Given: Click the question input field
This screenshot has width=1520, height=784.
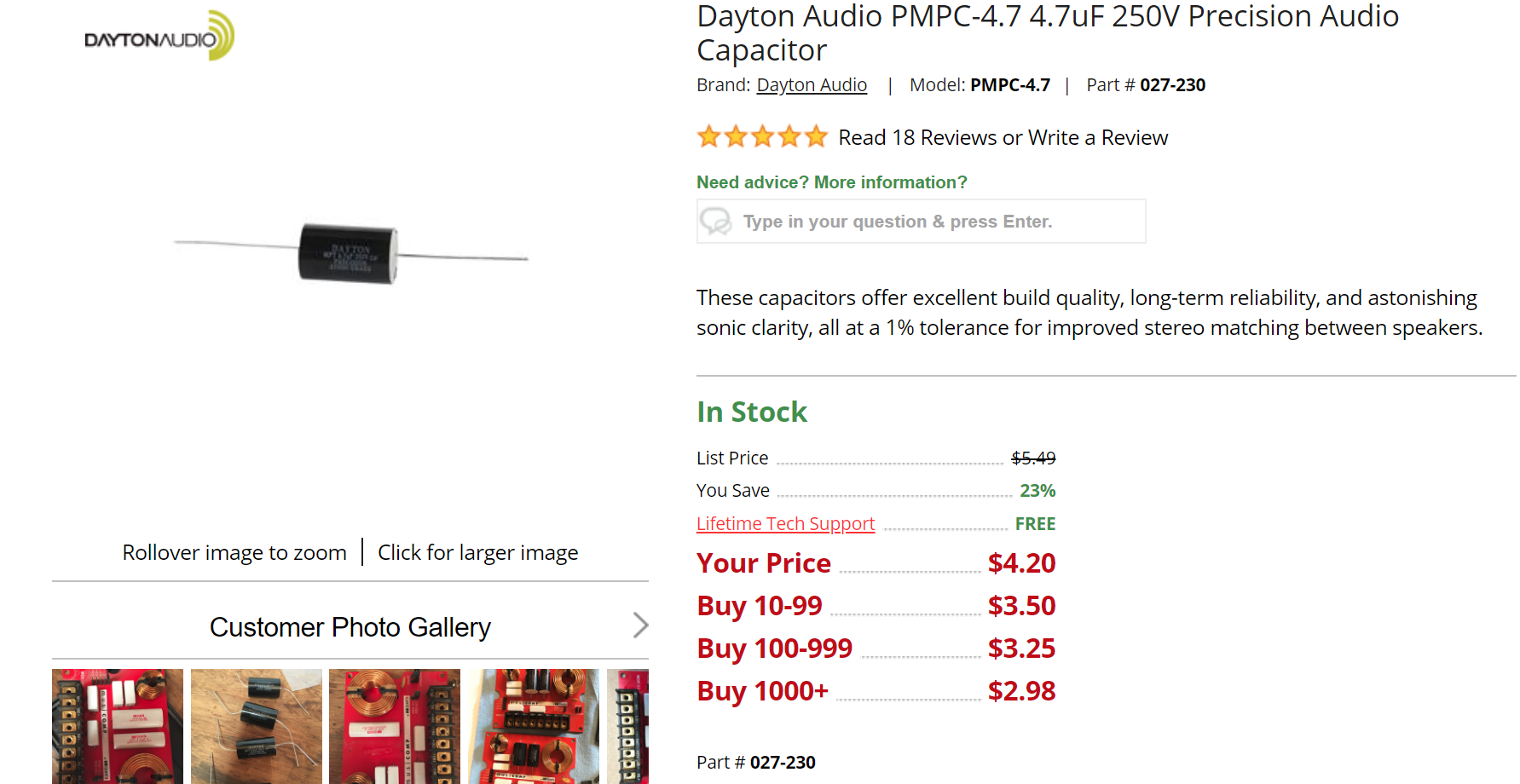Looking at the screenshot, I should click(921, 222).
